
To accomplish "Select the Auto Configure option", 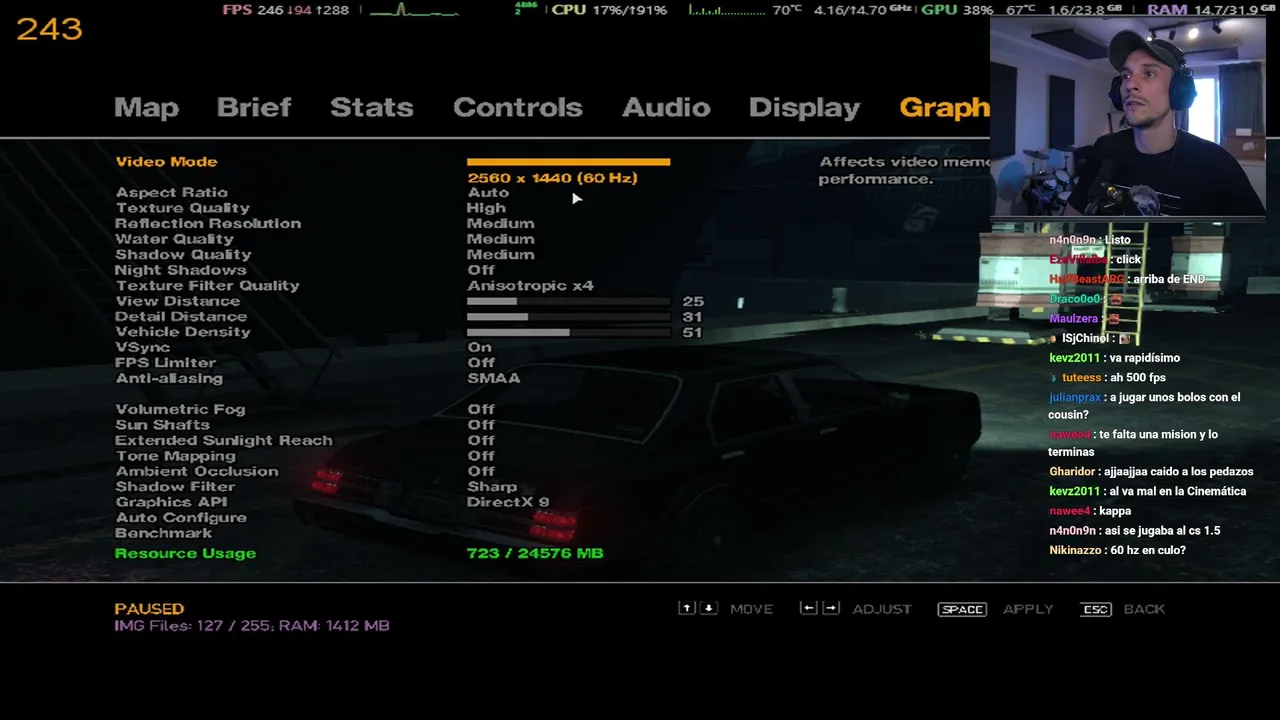I will click(181, 518).
